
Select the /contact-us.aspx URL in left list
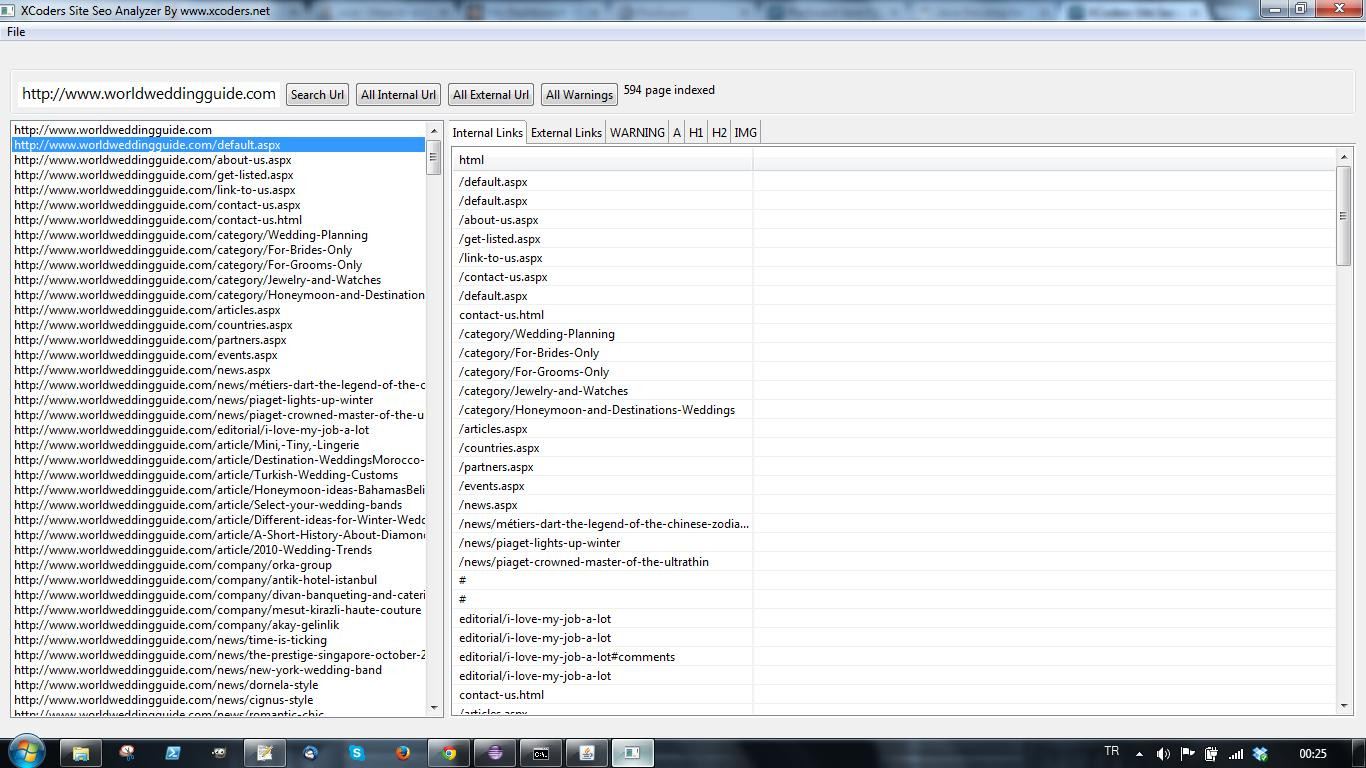219,204
